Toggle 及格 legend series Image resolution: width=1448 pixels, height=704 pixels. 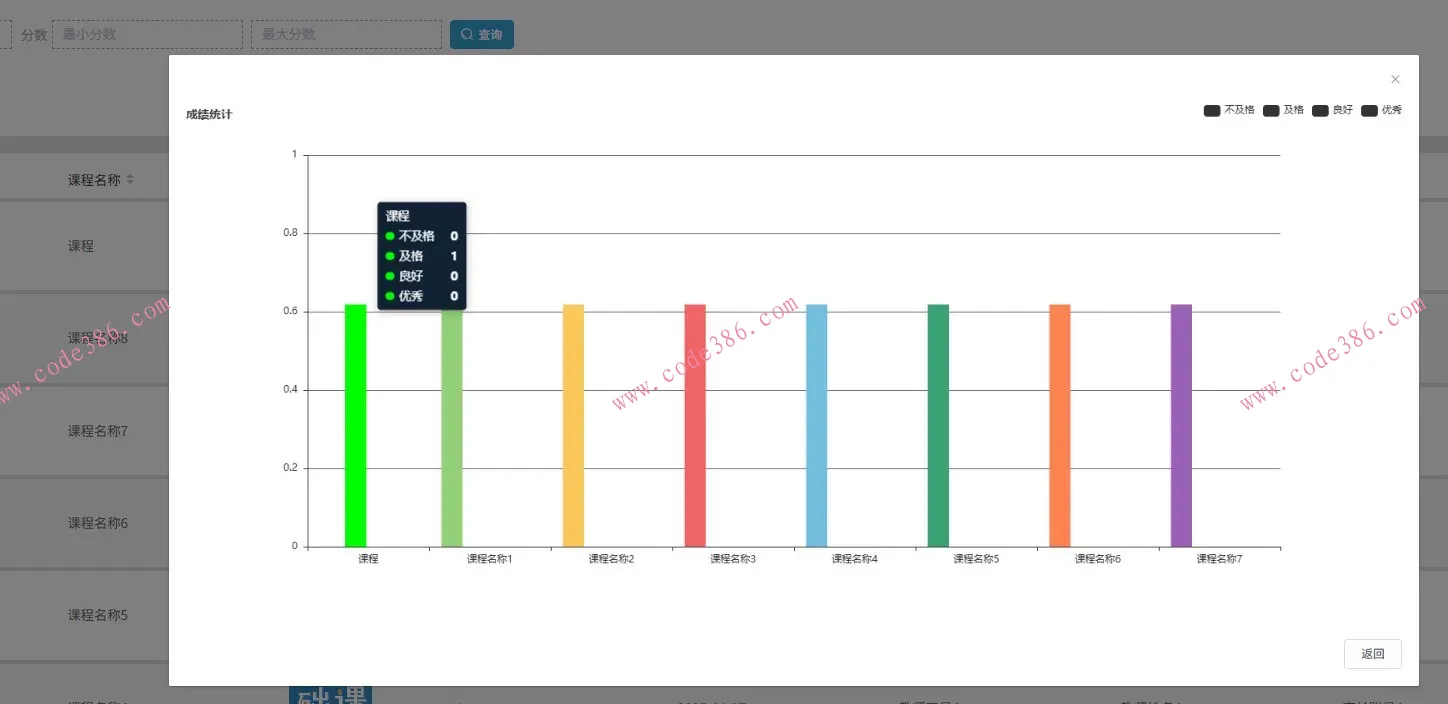pos(1283,110)
